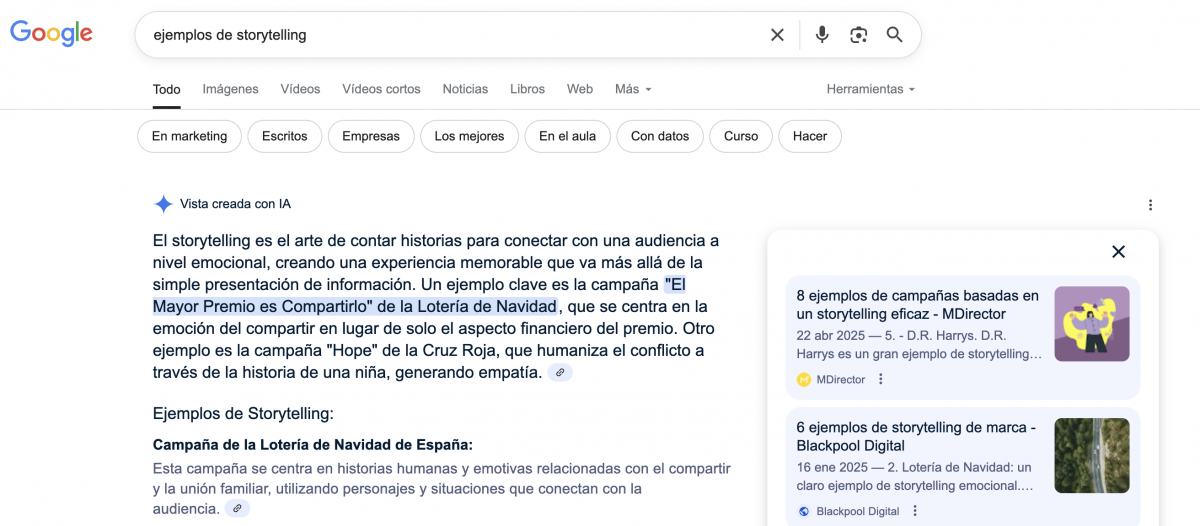Click the Blackpool Digital favicon
This screenshot has width=1200, height=526.
coord(804,511)
